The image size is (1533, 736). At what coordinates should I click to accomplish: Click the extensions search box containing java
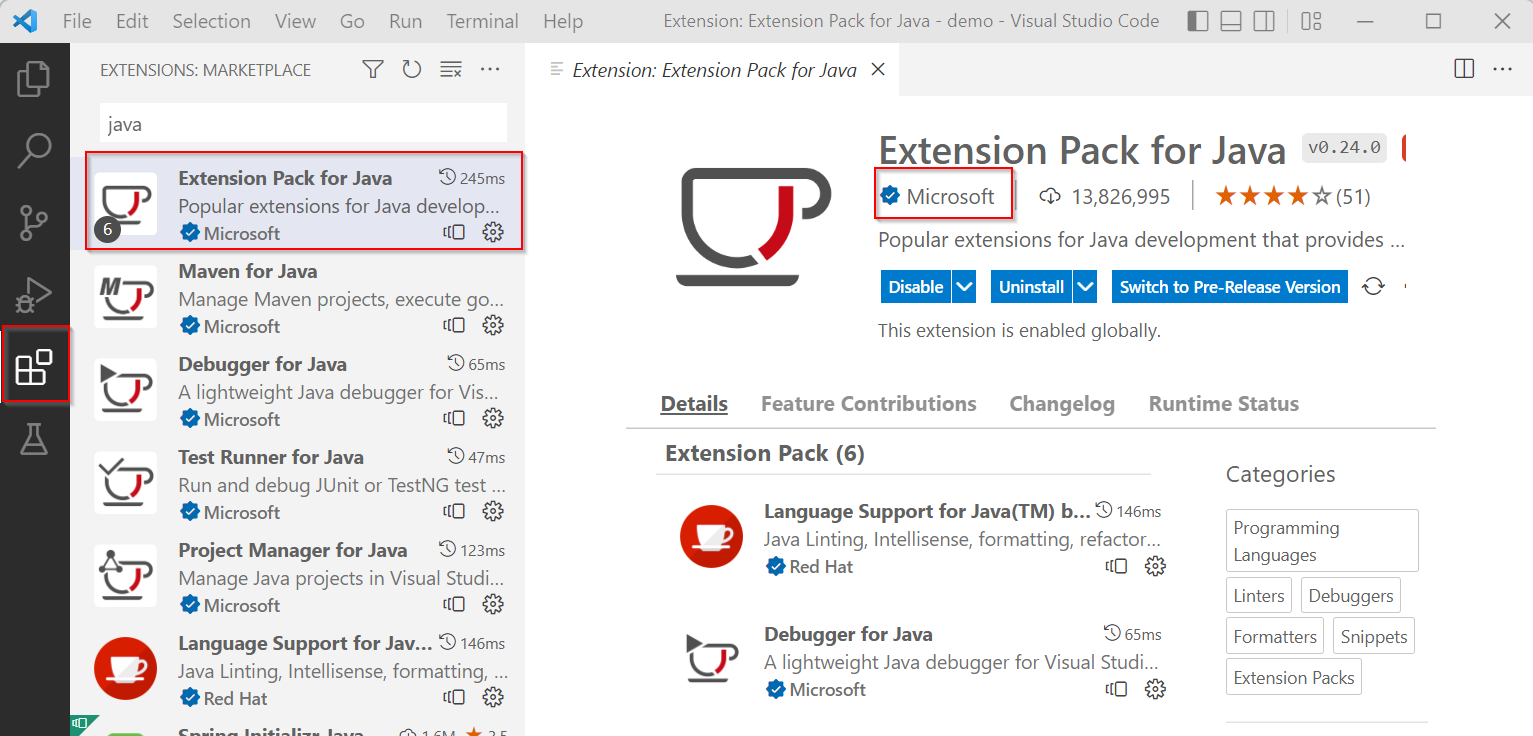click(303, 125)
